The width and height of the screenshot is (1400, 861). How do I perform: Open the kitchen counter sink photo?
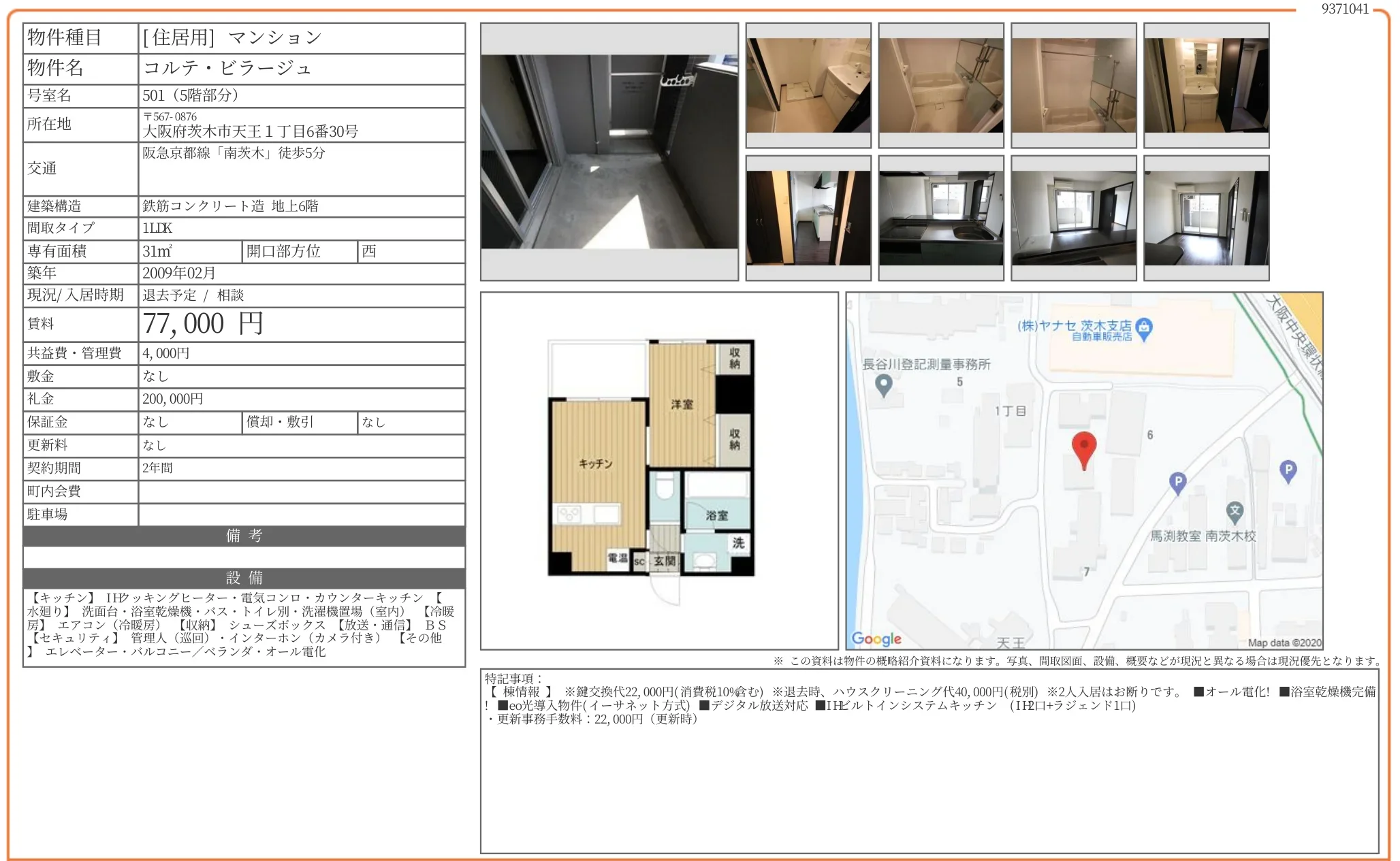pyautogui.click(x=940, y=218)
